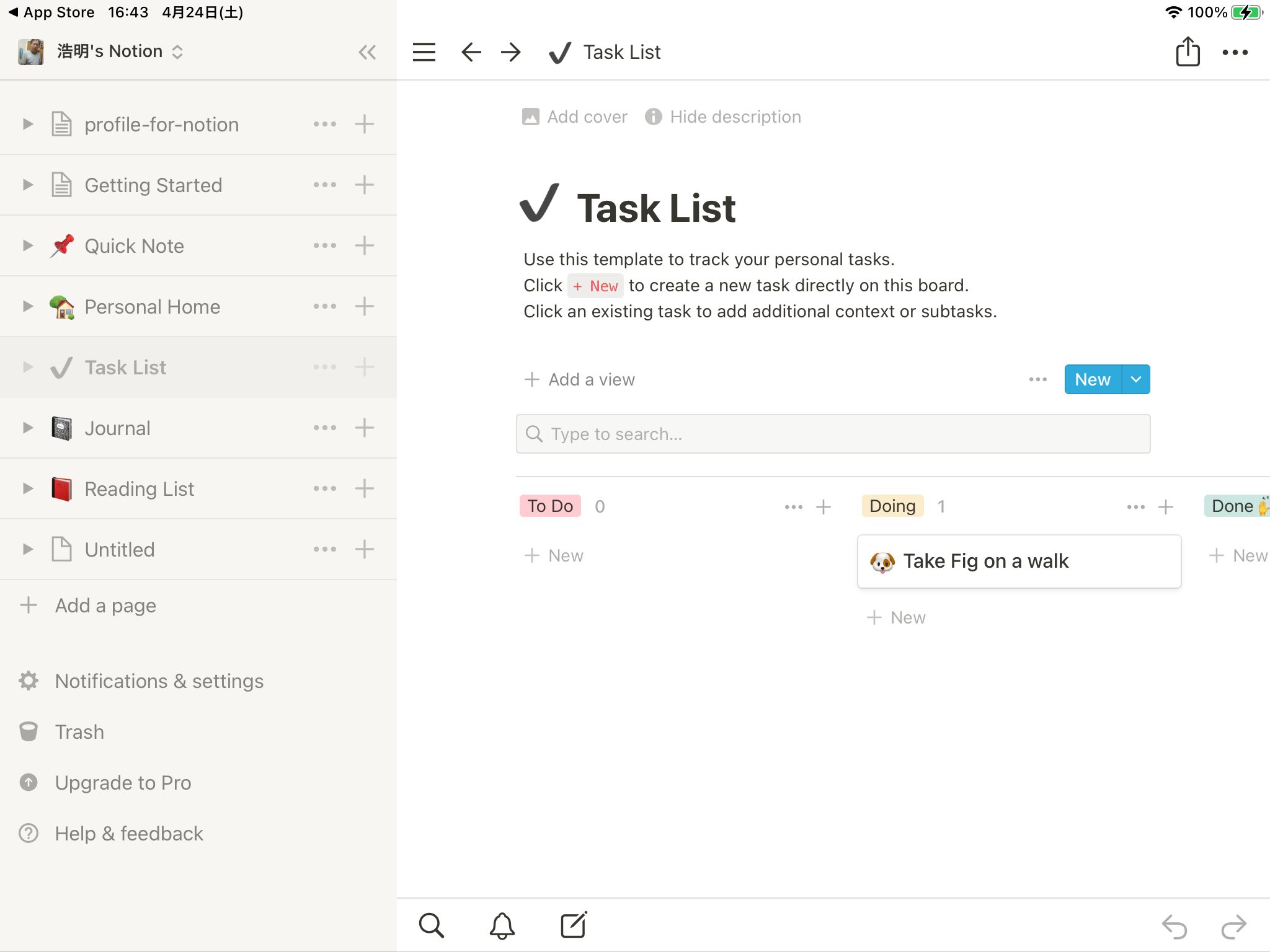Compose a new page from bottom toolbar
Screen dimensions: 1270x952
574,925
